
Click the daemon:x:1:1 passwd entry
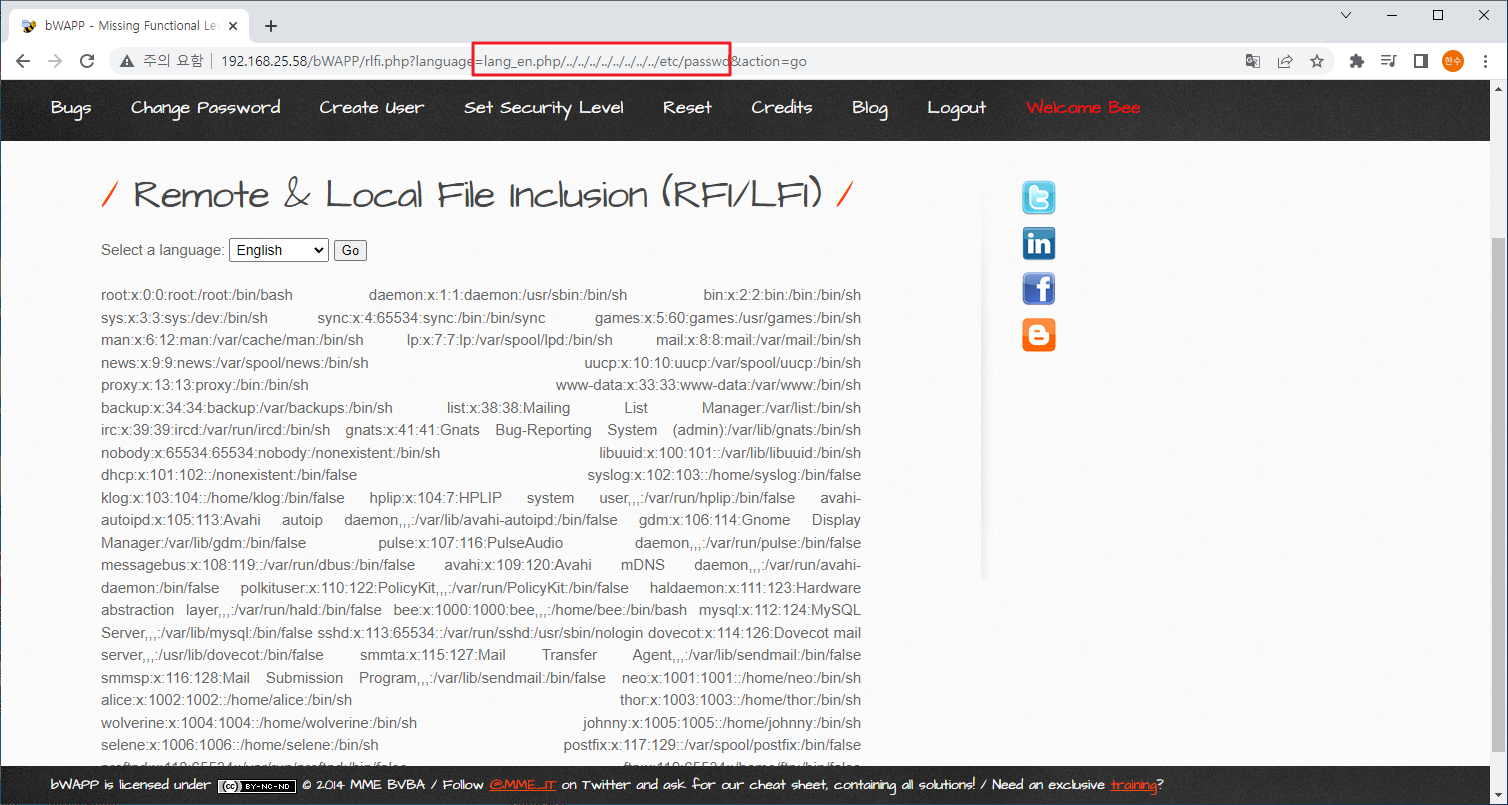tap(498, 295)
